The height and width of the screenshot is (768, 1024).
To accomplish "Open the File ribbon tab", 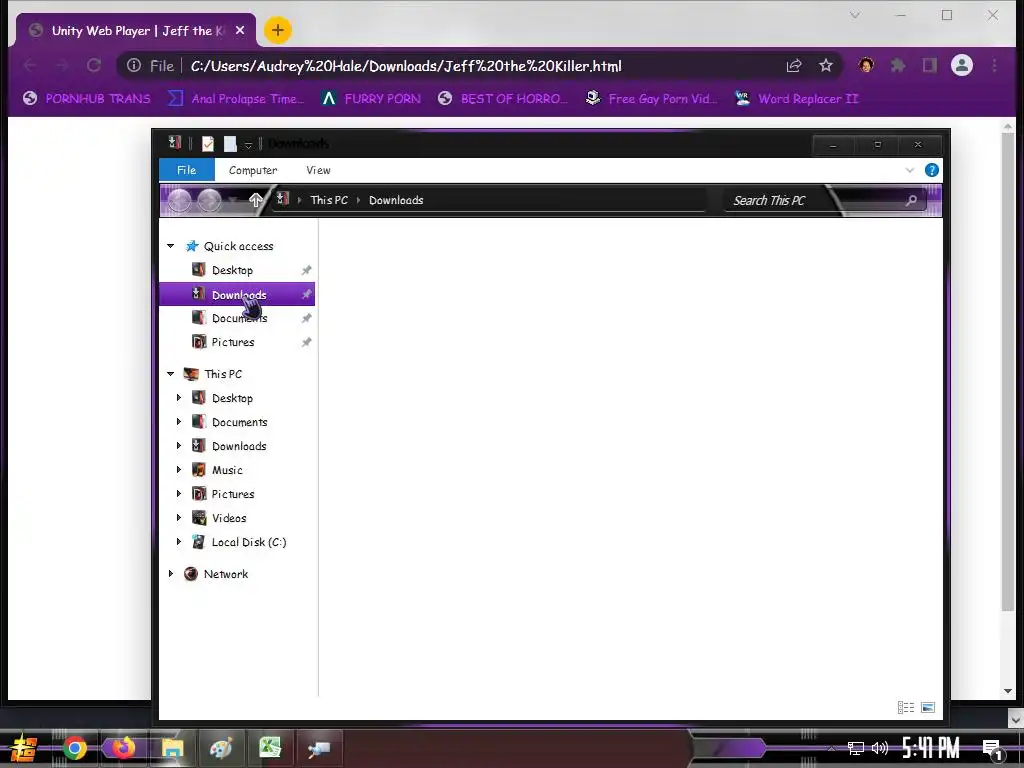I will pos(187,170).
